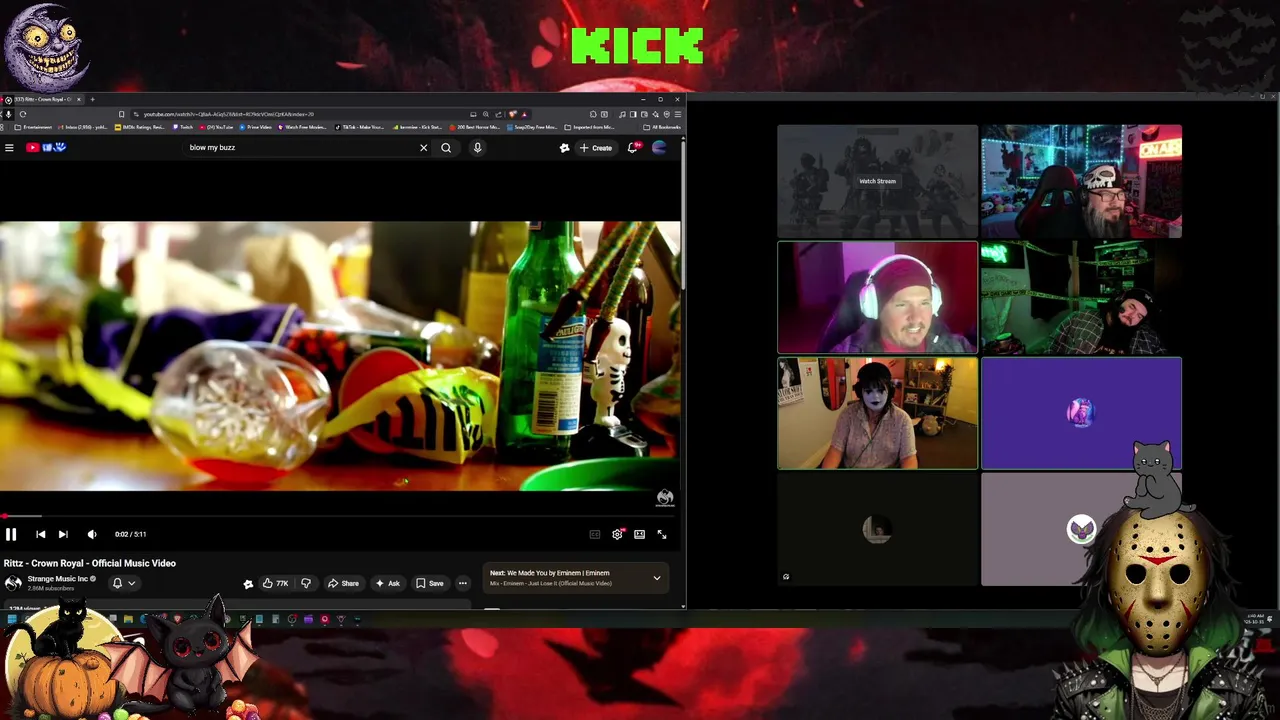Open more actions three-dot menu
The image size is (1280, 720).
462,583
